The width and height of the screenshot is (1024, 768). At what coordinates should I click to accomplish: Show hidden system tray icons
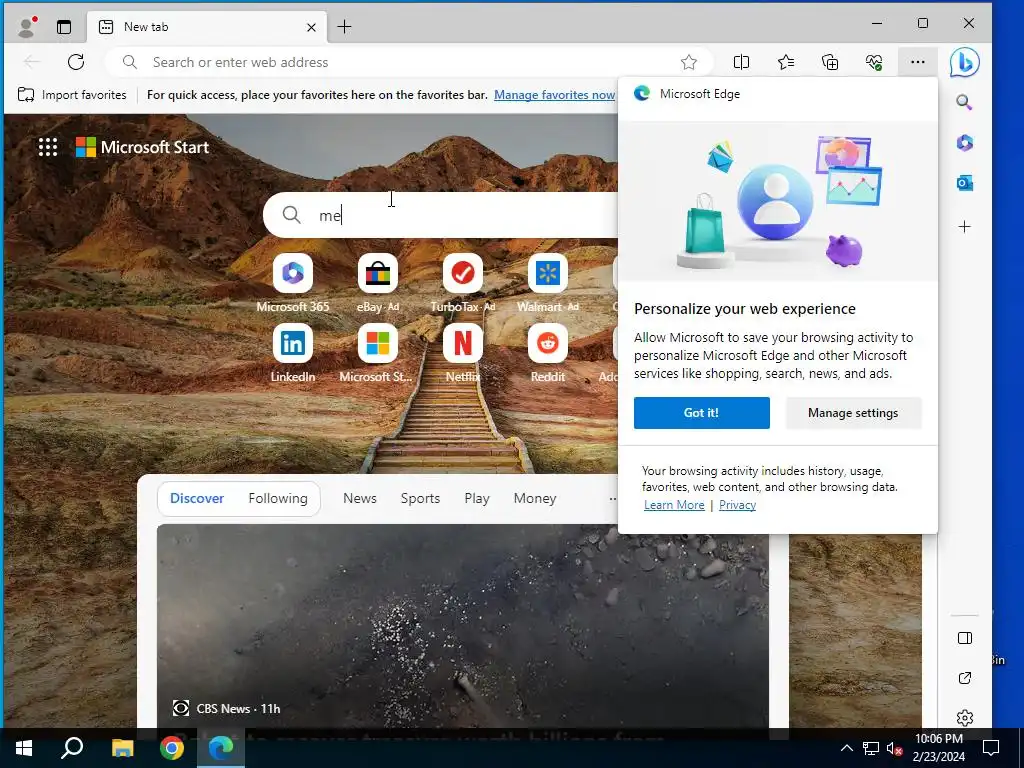pos(846,748)
